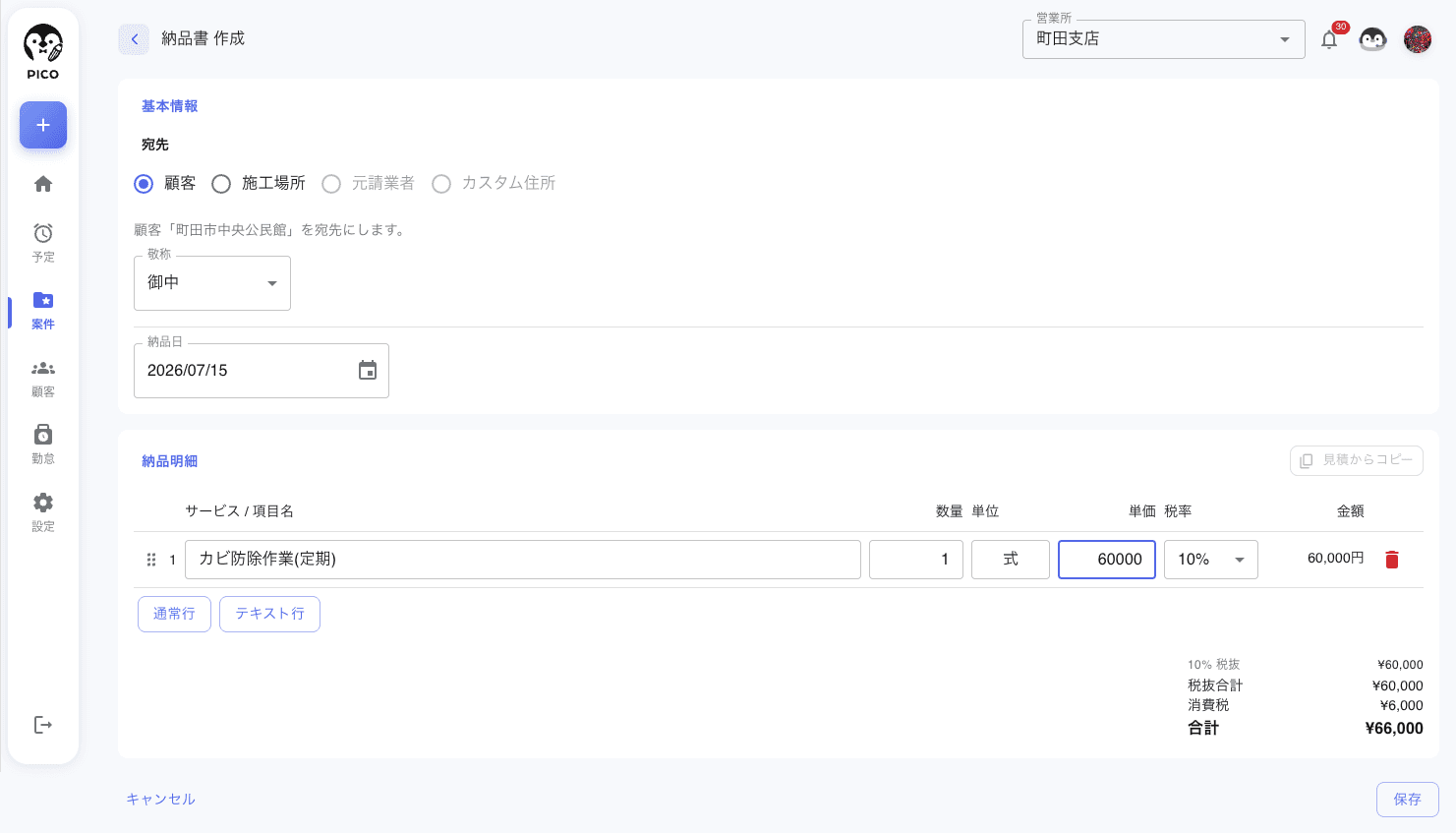
Task: Click the blue plus create button
Action: [43, 125]
